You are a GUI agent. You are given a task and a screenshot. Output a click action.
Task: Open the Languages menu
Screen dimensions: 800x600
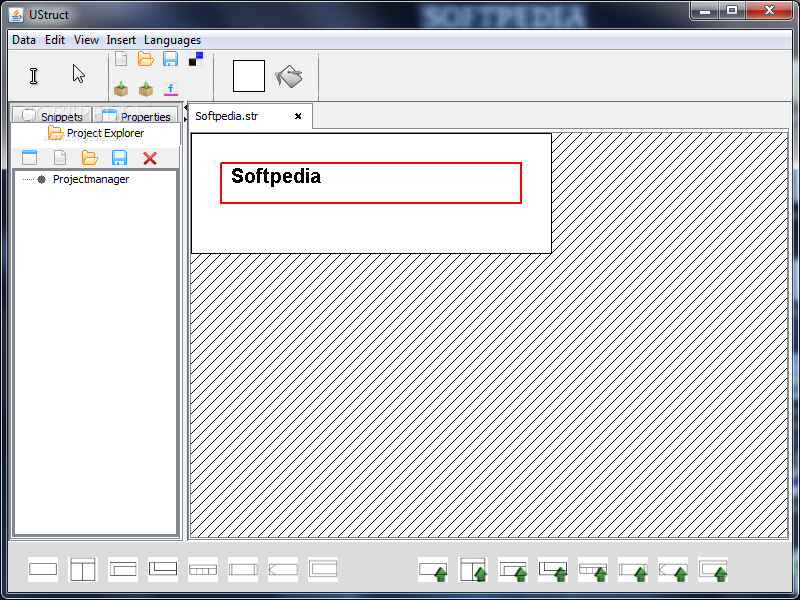point(172,40)
